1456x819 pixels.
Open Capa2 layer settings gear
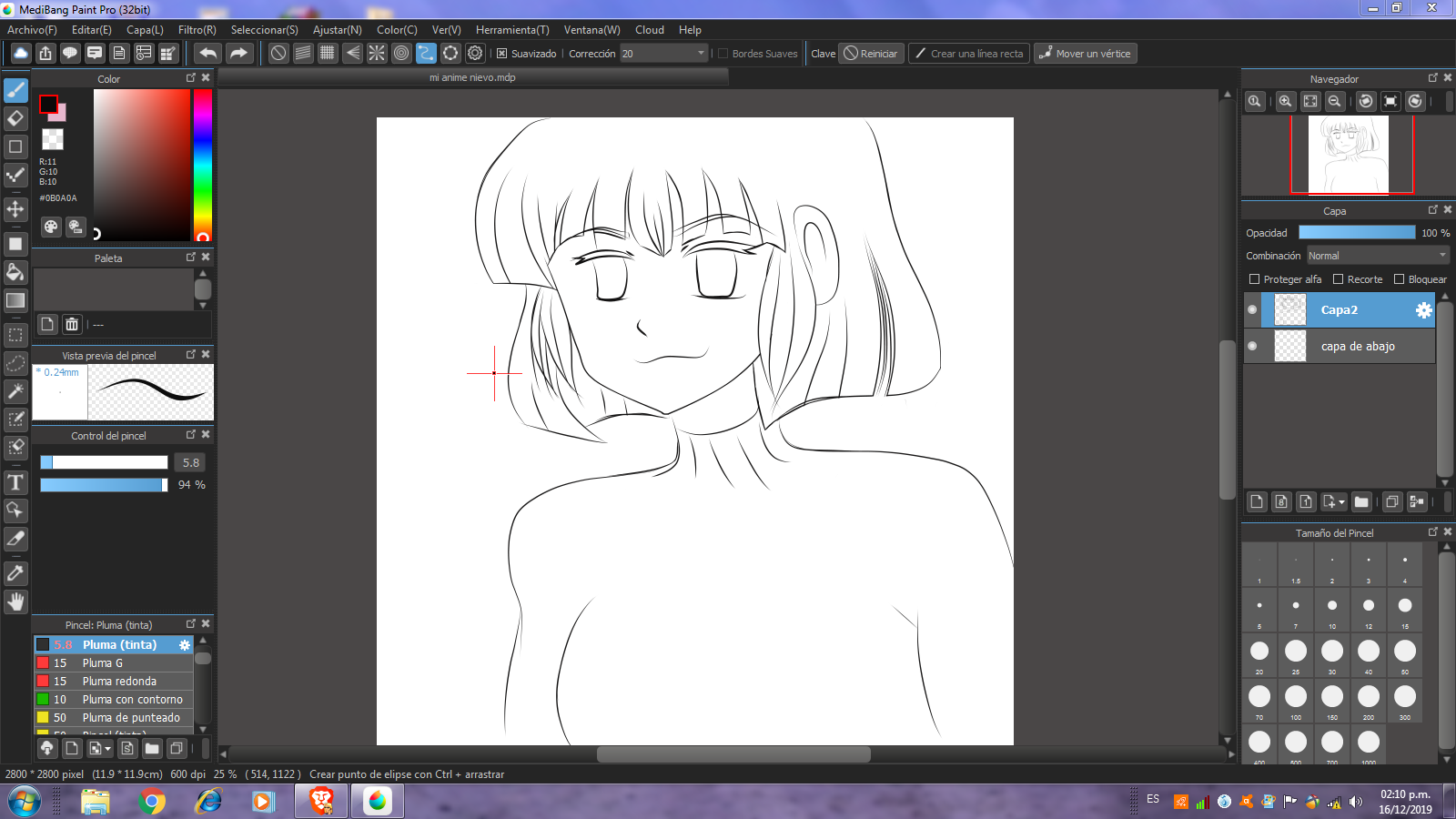[1423, 310]
